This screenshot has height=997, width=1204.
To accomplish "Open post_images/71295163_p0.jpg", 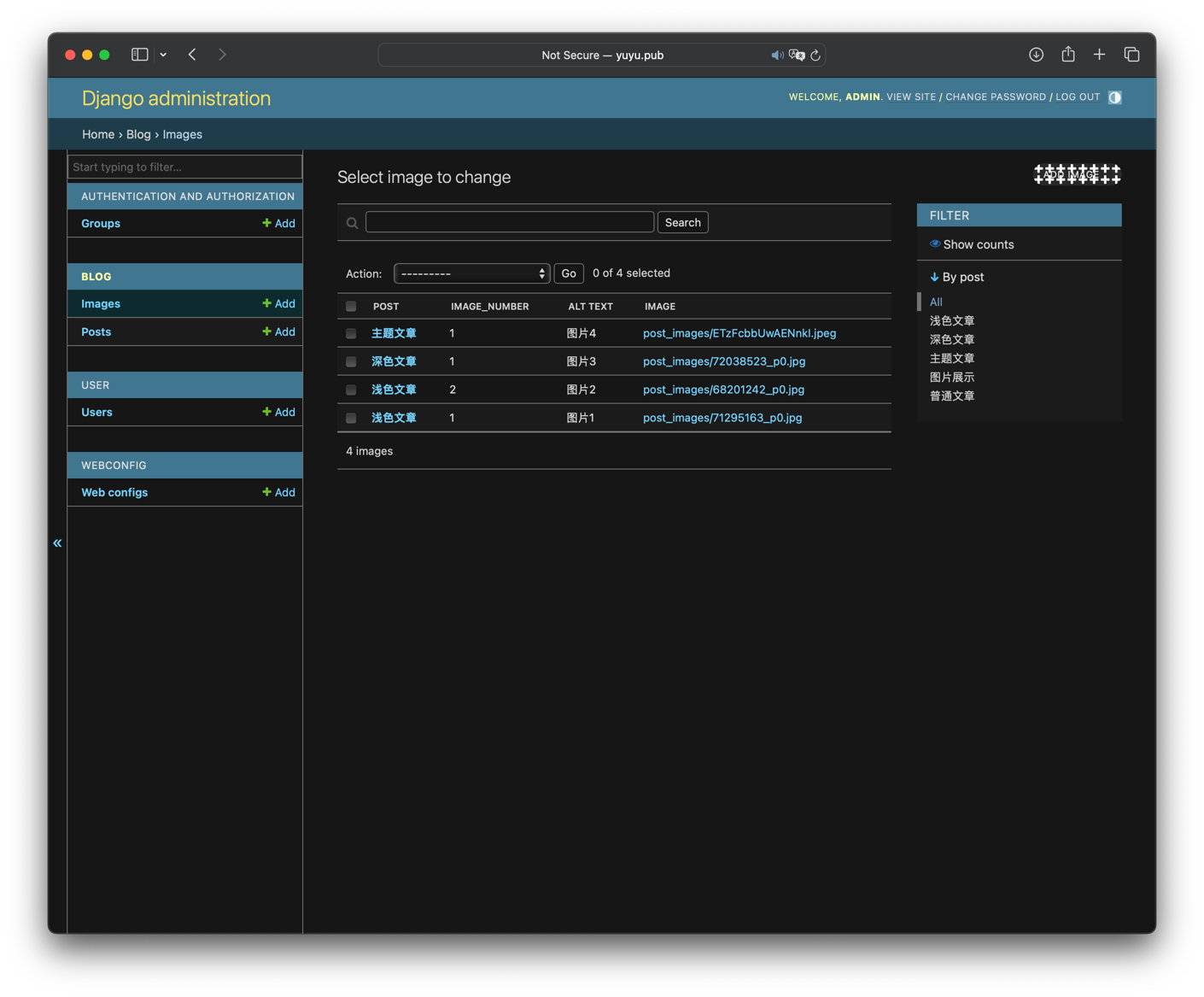I will pos(722,418).
